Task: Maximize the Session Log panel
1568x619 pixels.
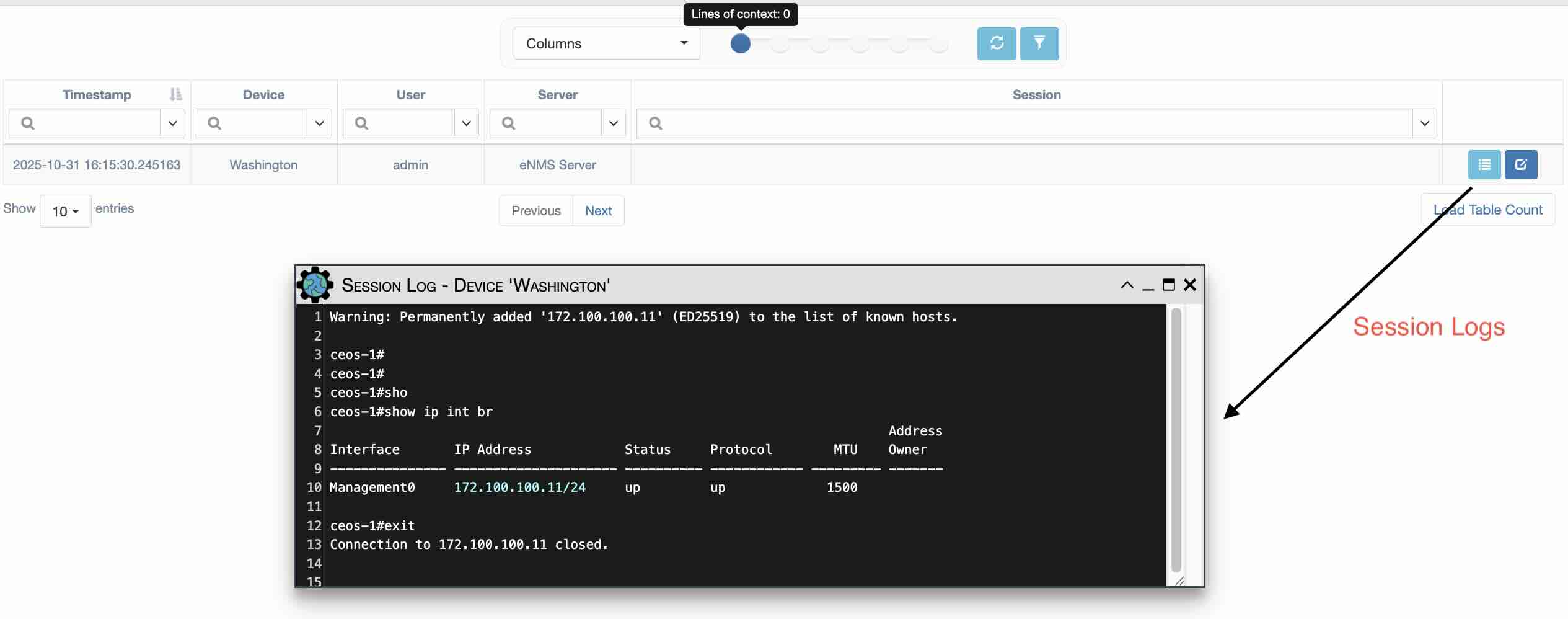Action: [x=1169, y=285]
